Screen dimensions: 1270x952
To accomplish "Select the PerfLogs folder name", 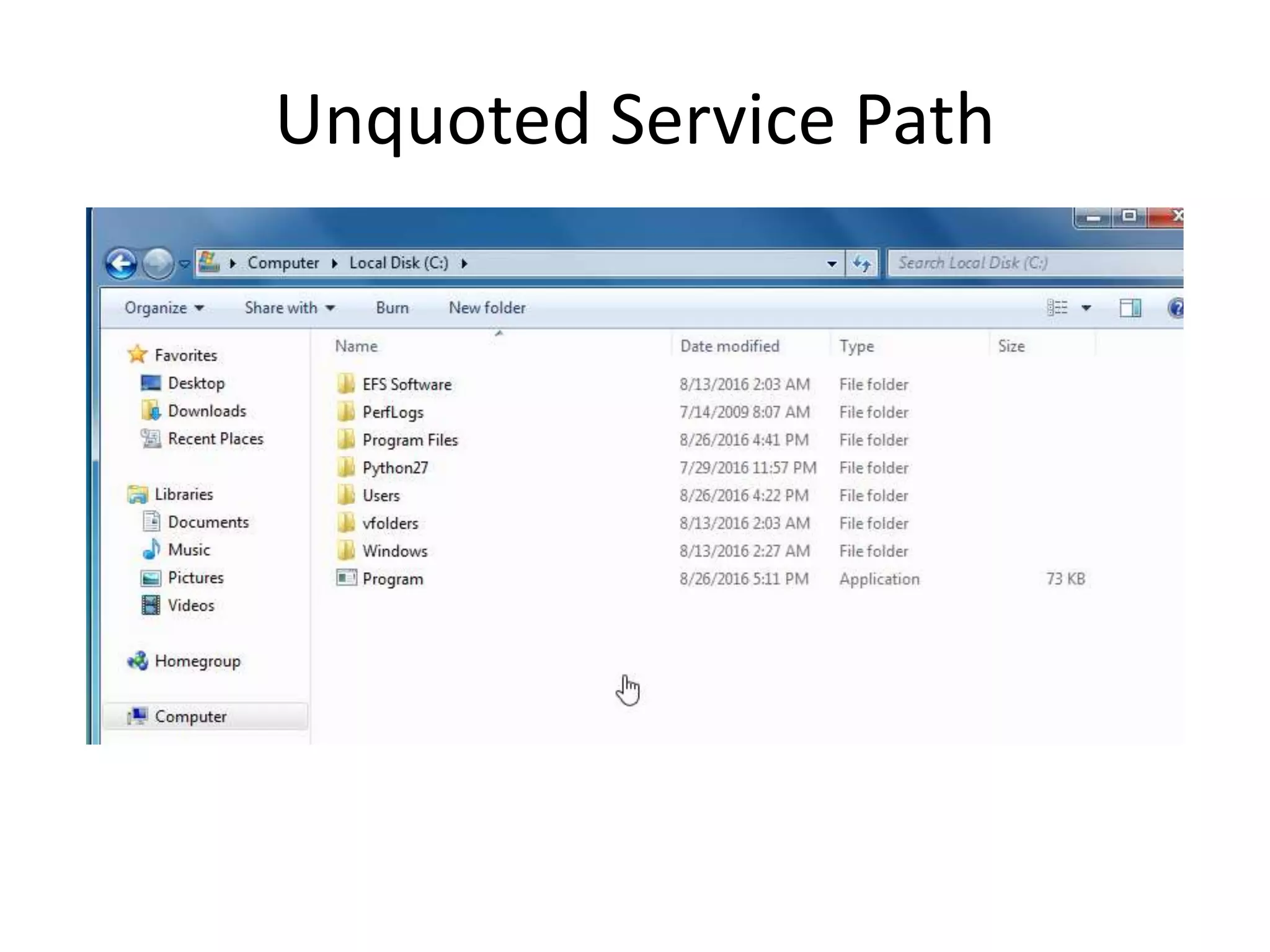I will [x=393, y=412].
